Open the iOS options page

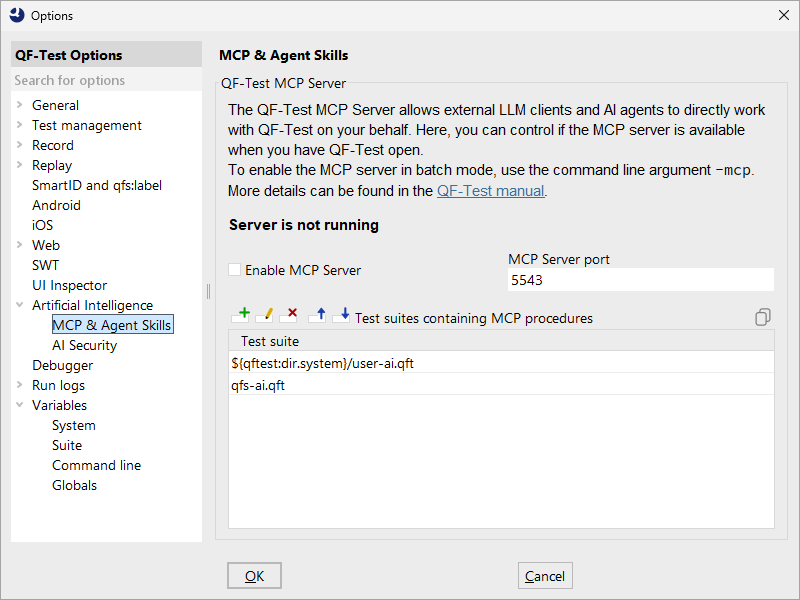pyautogui.click(x=42, y=225)
